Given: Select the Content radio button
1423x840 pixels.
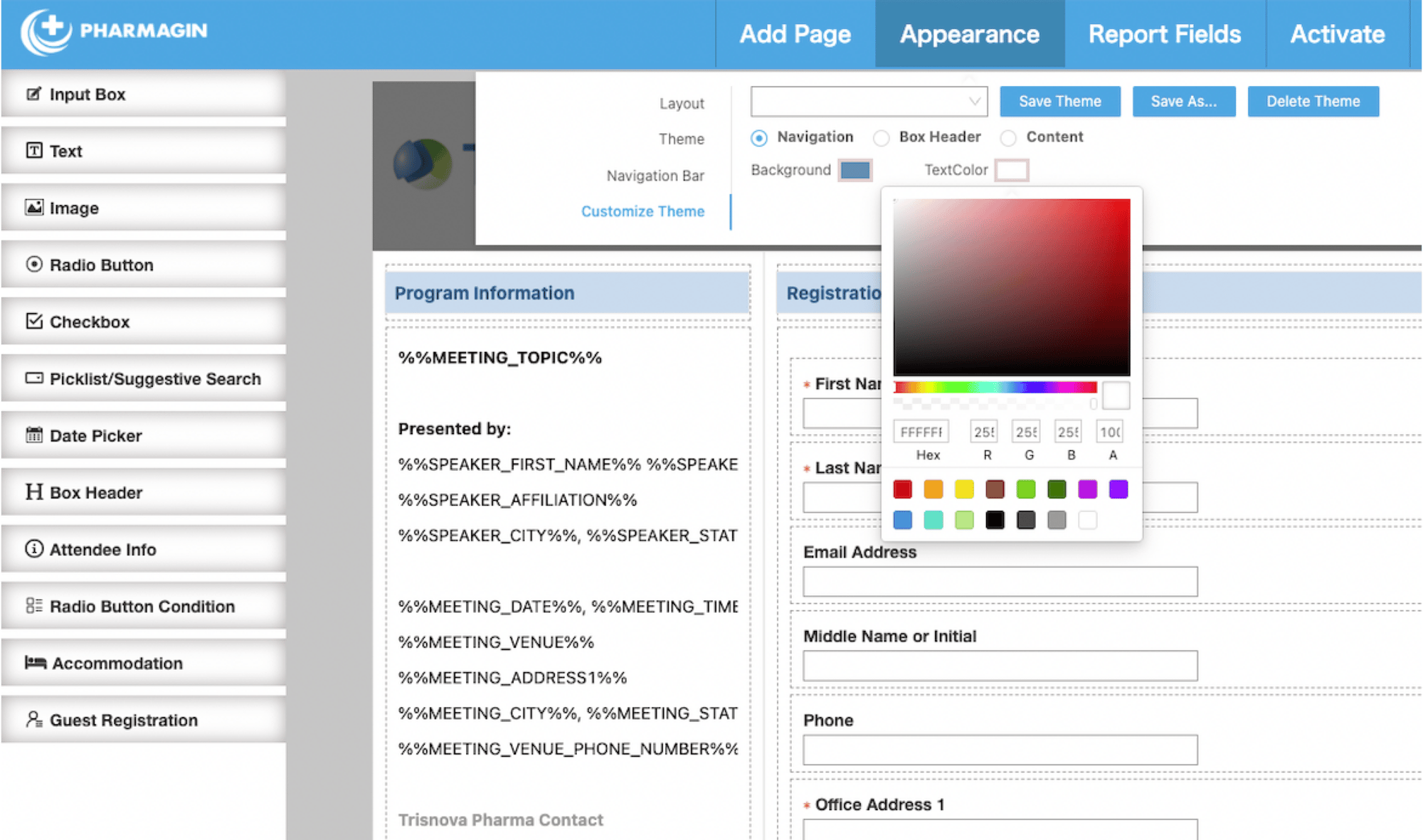Looking at the screenshot, I should [1007, 137].
